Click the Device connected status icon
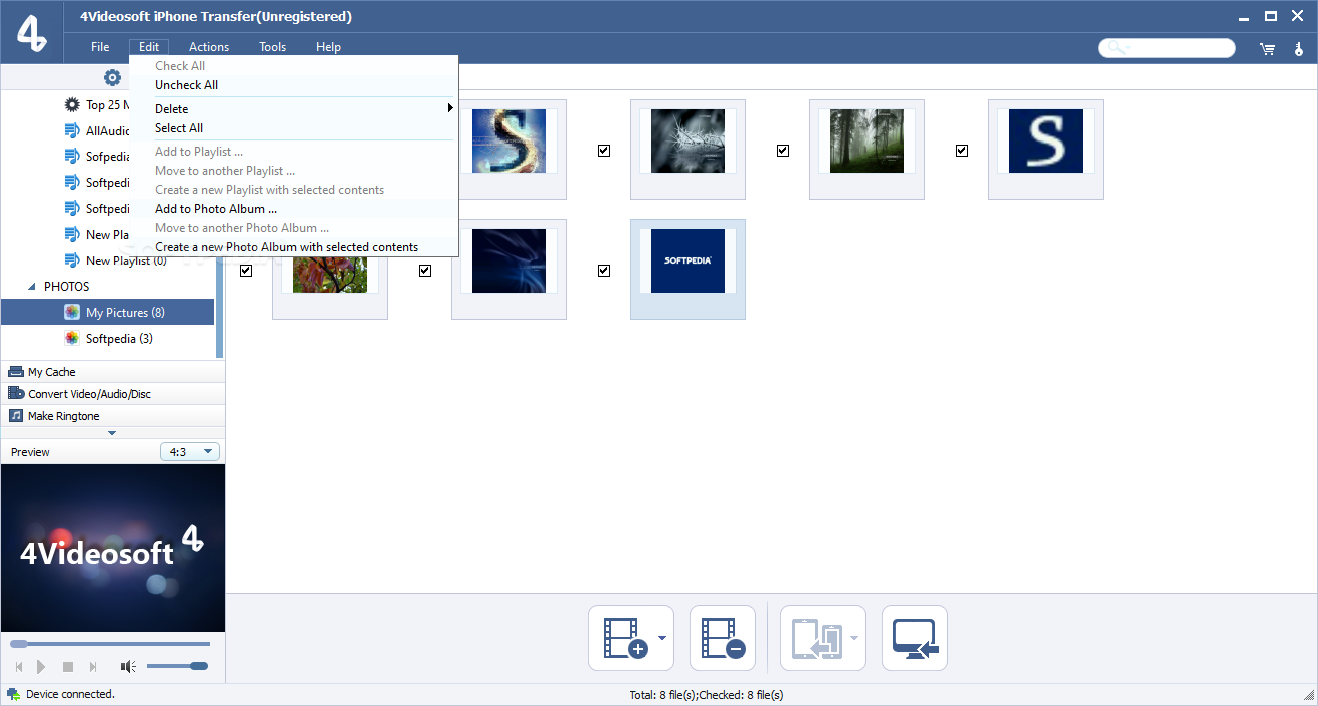The height and width of the screenshot is (706, 1318). (x=13, y=694)
